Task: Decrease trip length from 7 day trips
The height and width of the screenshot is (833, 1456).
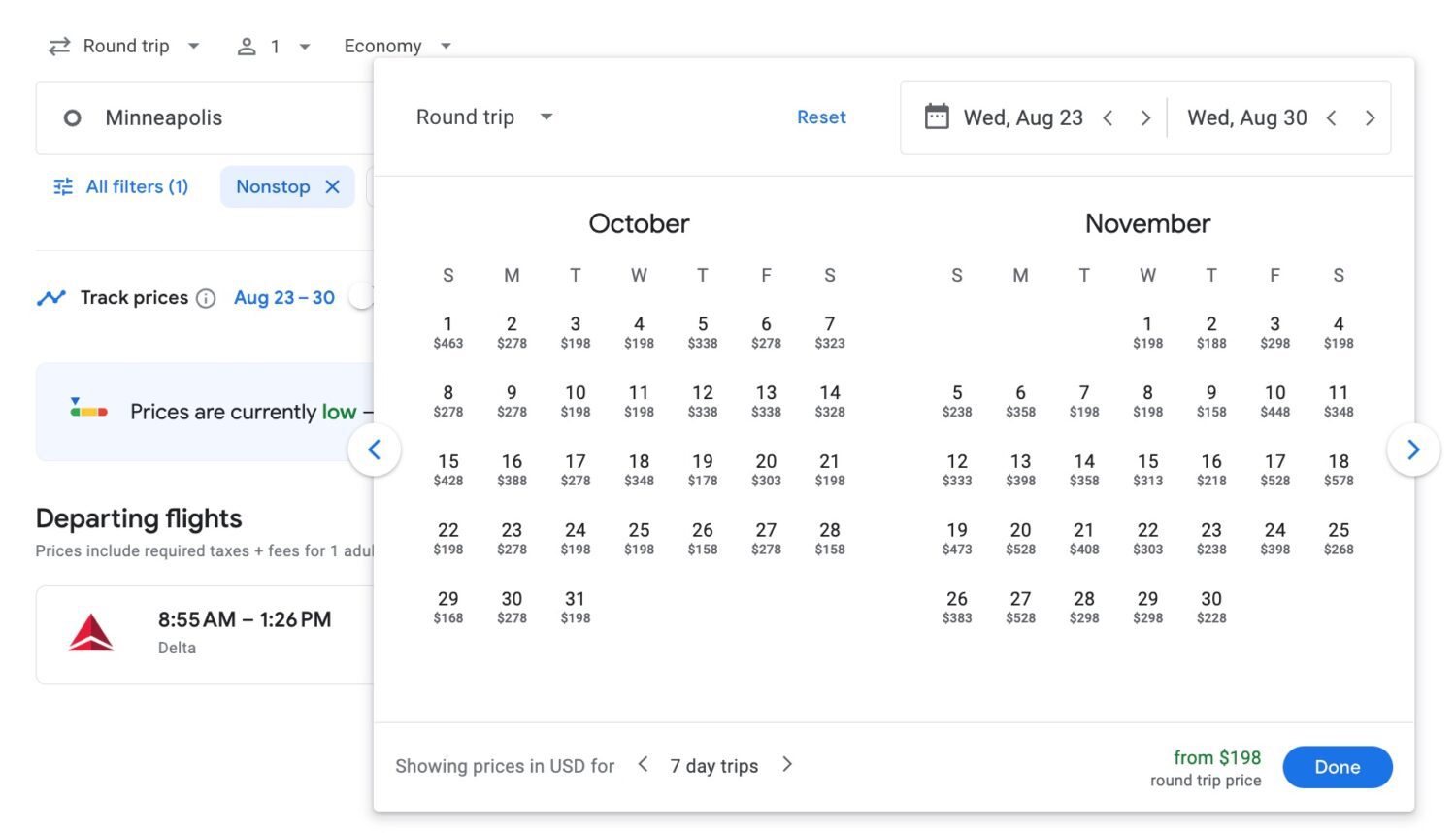Action: point(643,765)
